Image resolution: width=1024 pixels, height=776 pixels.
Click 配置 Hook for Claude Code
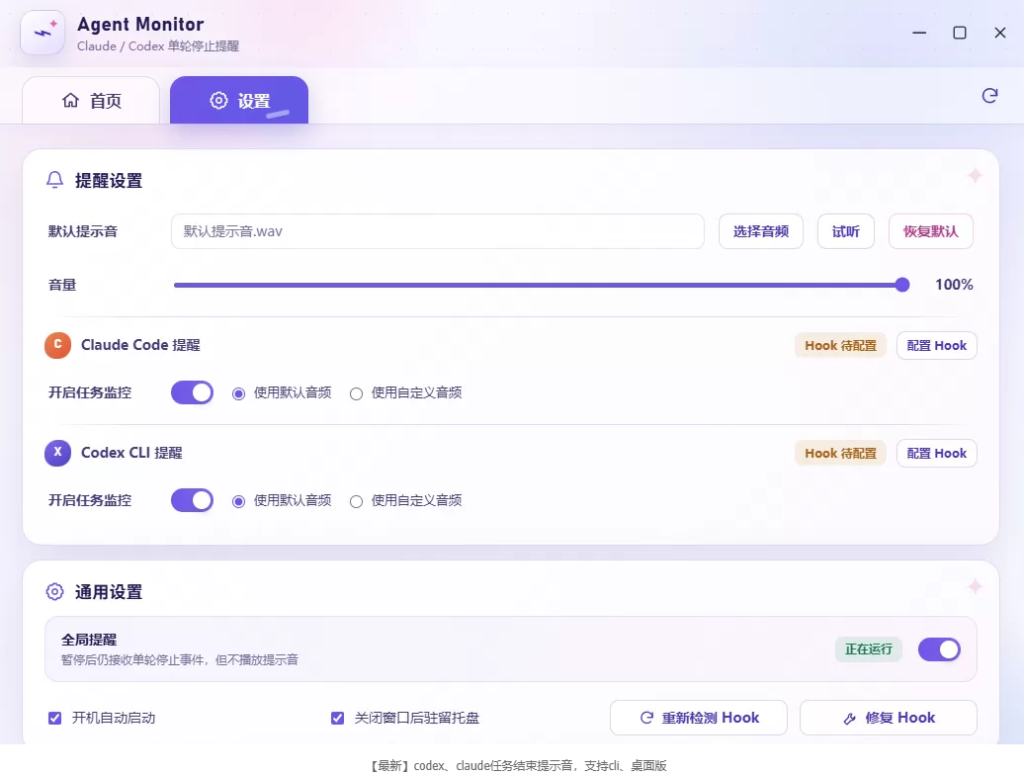point(936,346)
